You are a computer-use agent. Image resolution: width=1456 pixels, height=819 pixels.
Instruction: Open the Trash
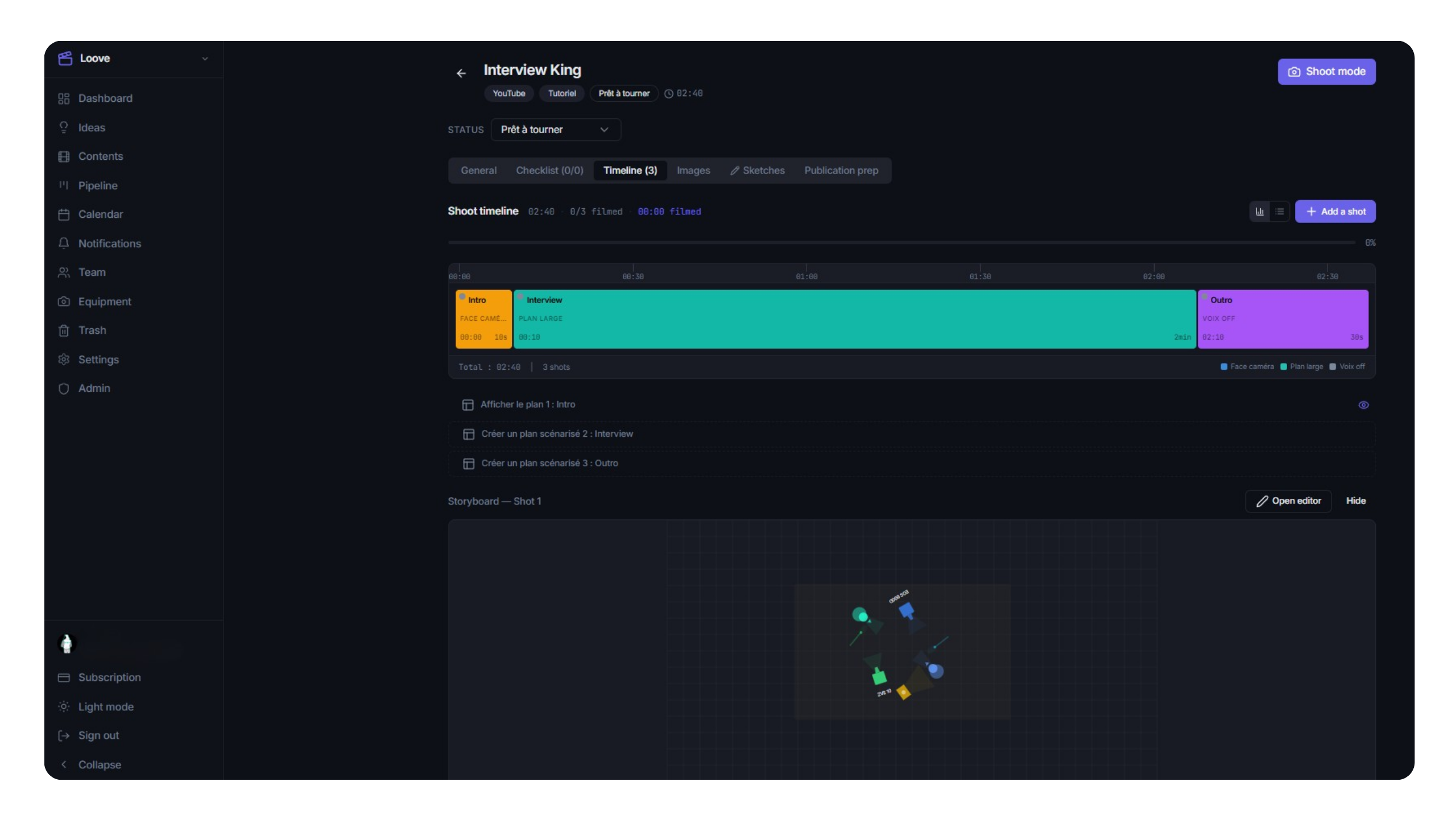(92, 330)
